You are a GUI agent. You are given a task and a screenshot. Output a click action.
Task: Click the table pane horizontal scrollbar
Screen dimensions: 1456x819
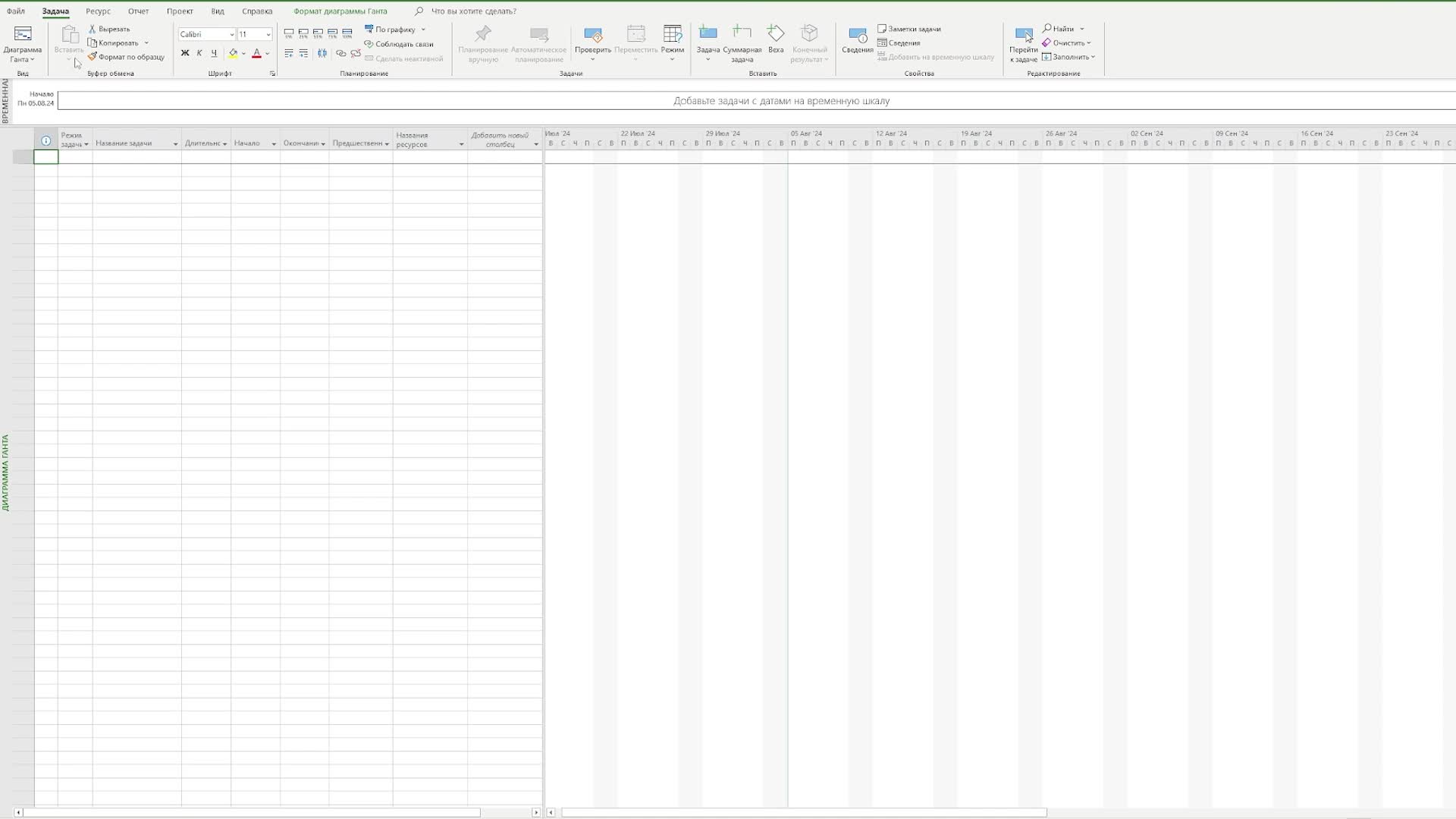(251, 812)
